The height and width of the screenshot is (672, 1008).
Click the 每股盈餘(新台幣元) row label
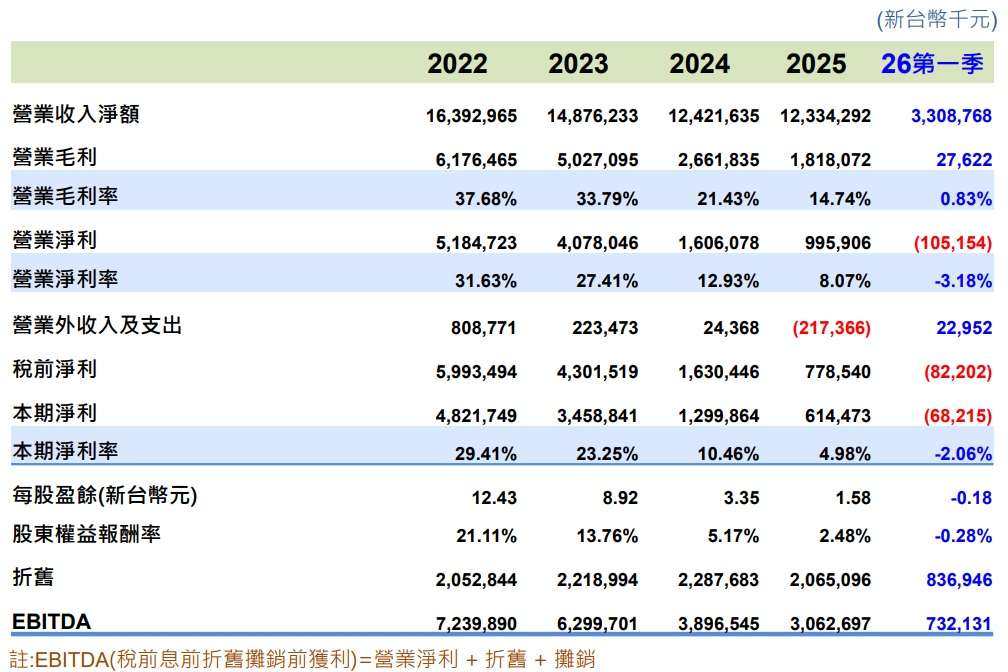click(105, 495)
